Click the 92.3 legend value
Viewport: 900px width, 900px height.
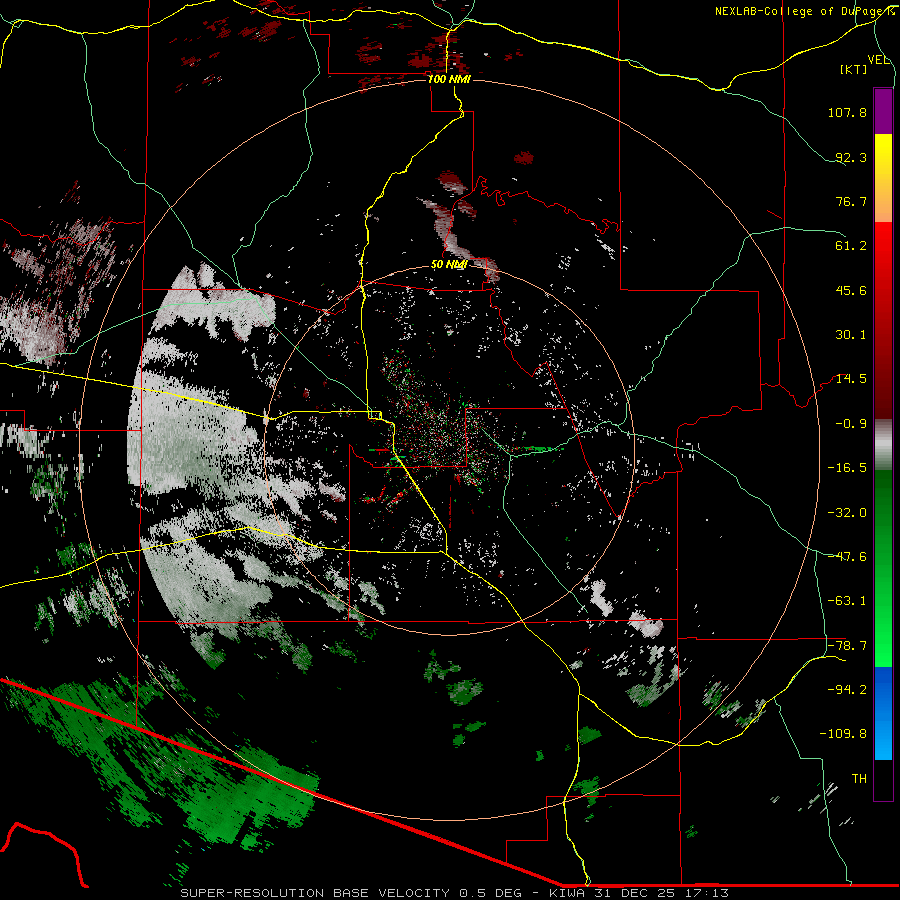(851, 157)
